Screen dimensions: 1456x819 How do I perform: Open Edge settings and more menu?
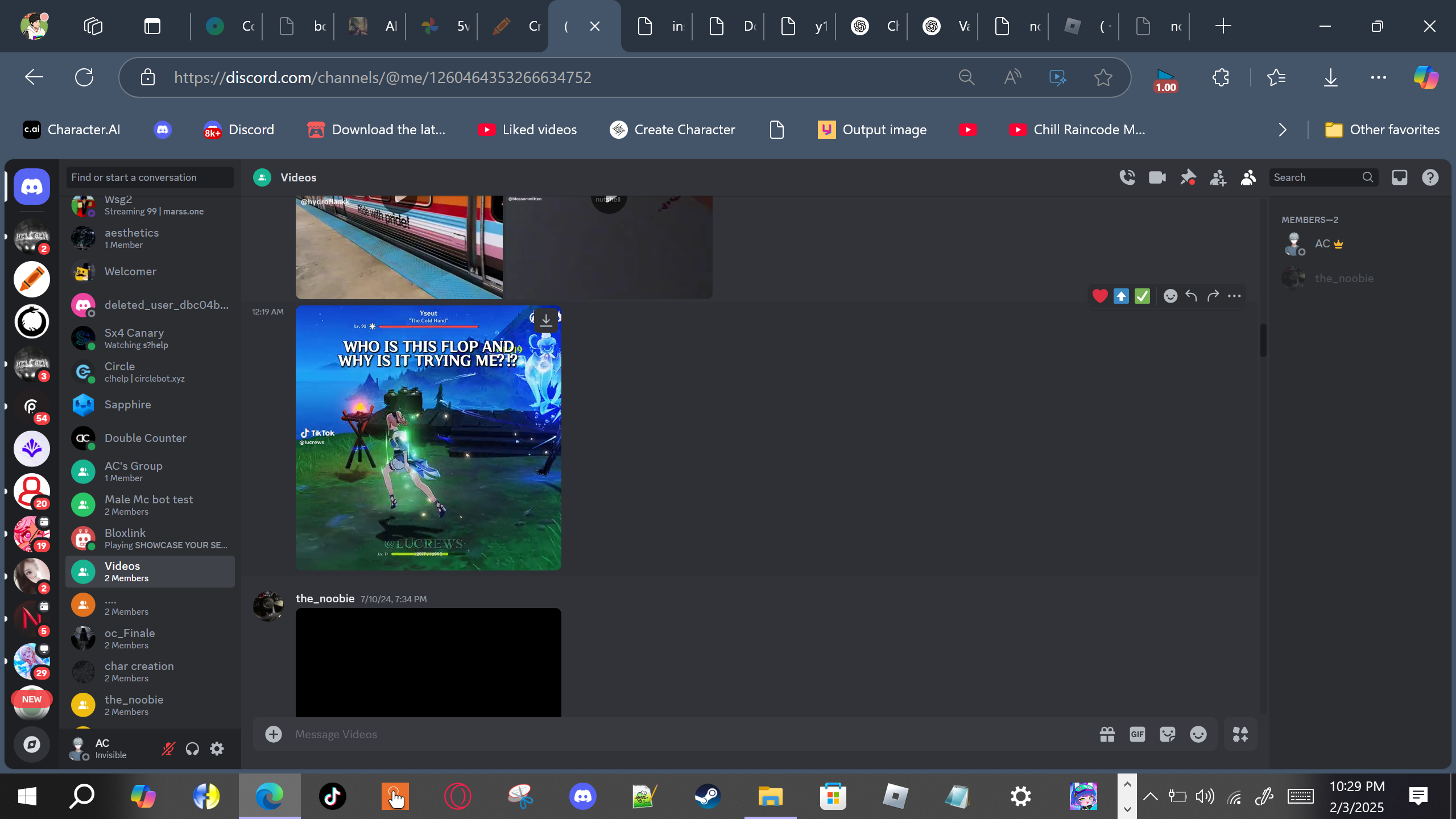(x=1379, y=77)
